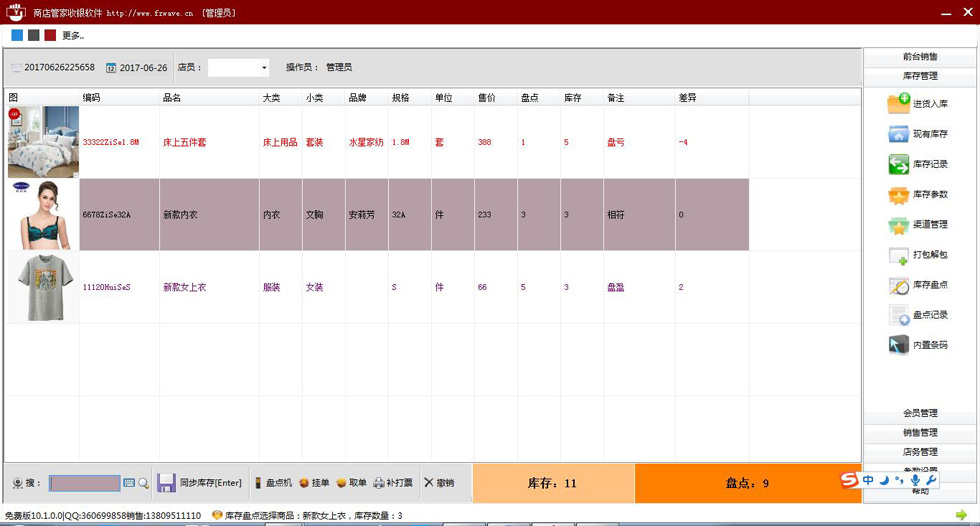Click the 售价 column header
Image resolution: width=980 pixels, height=526 pixels.
click(x=496, y=97)
